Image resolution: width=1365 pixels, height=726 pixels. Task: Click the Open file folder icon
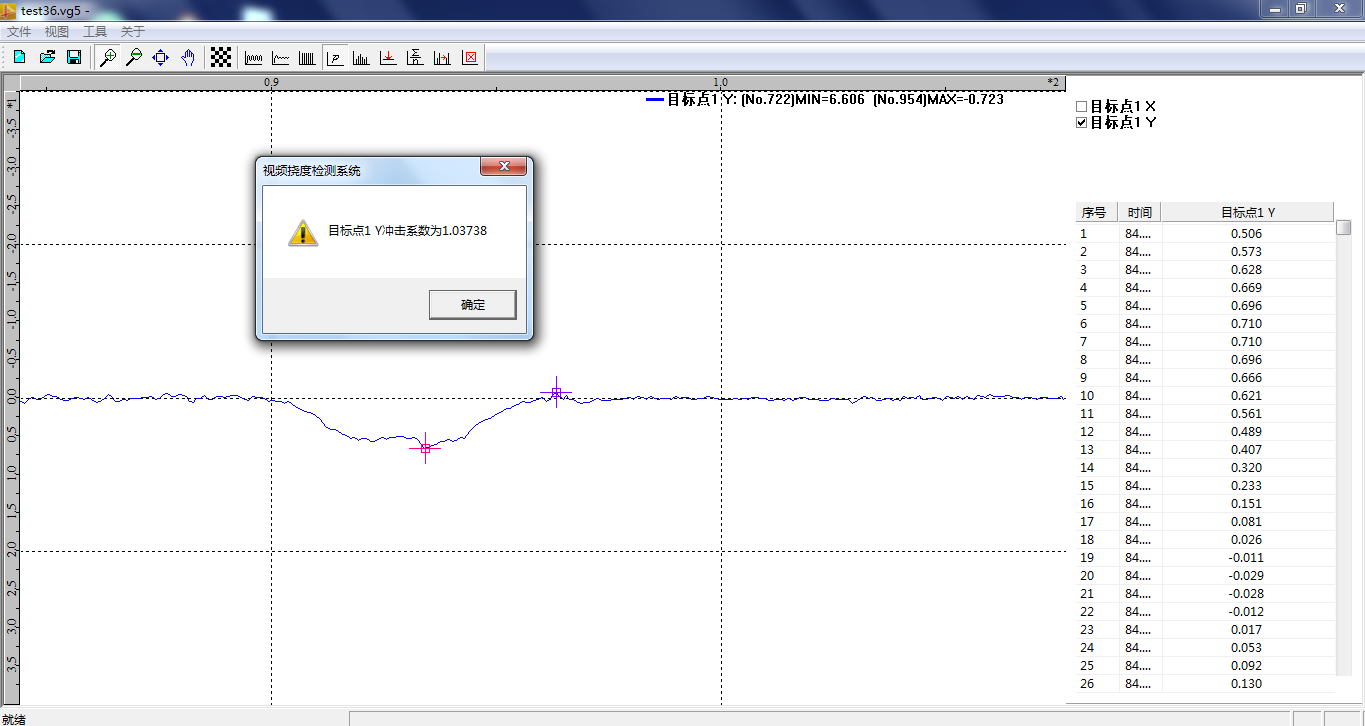pyautogui.click(x=47, y=58)
